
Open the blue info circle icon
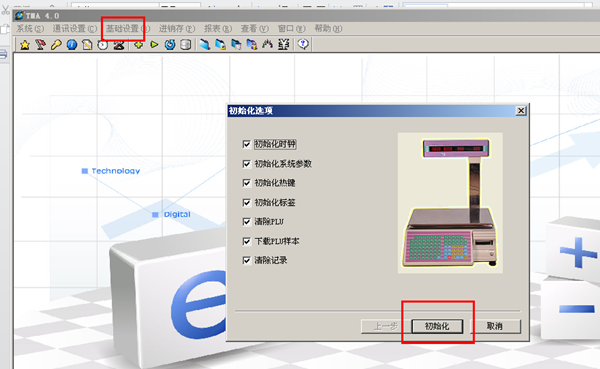[72, 45]
